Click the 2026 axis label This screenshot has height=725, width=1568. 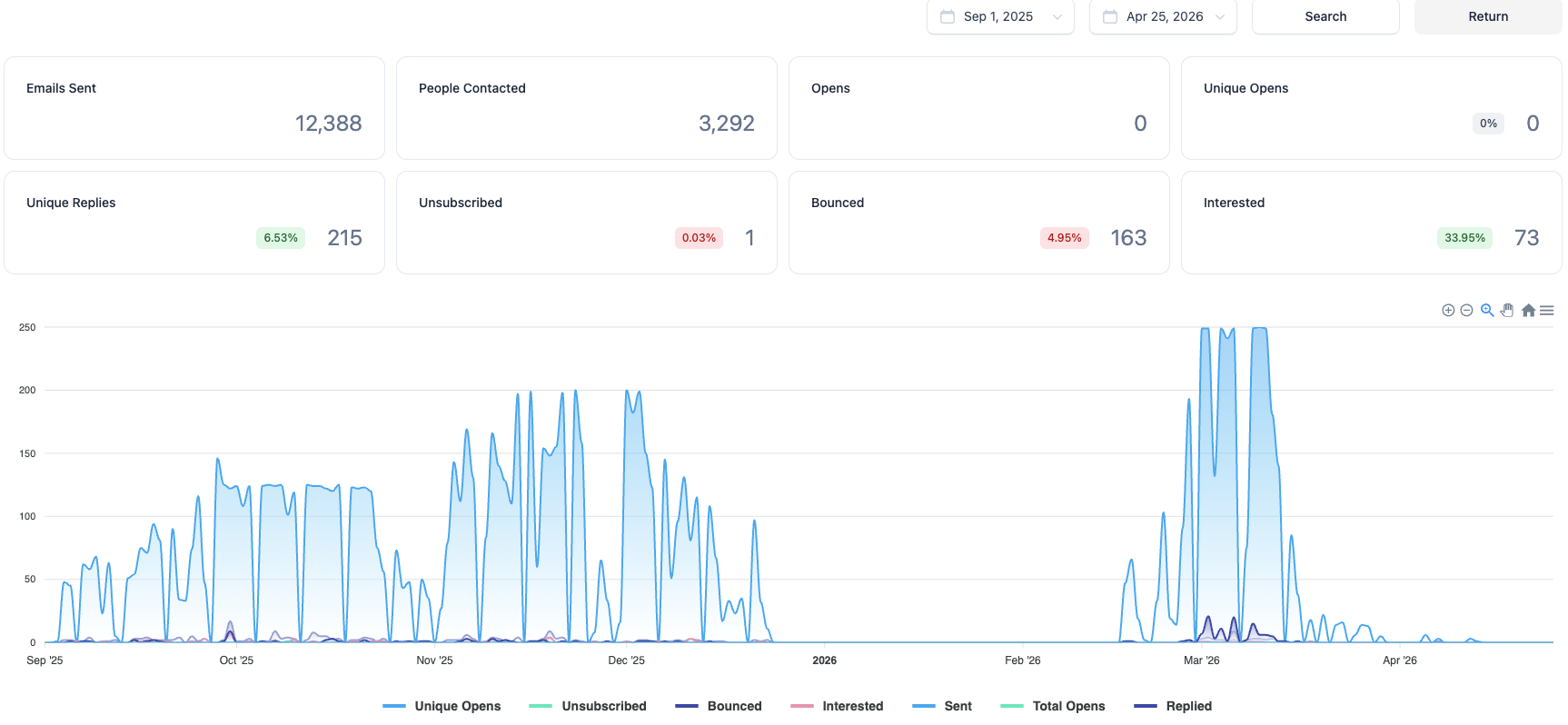pyautogui.click(x=824, y=660)
